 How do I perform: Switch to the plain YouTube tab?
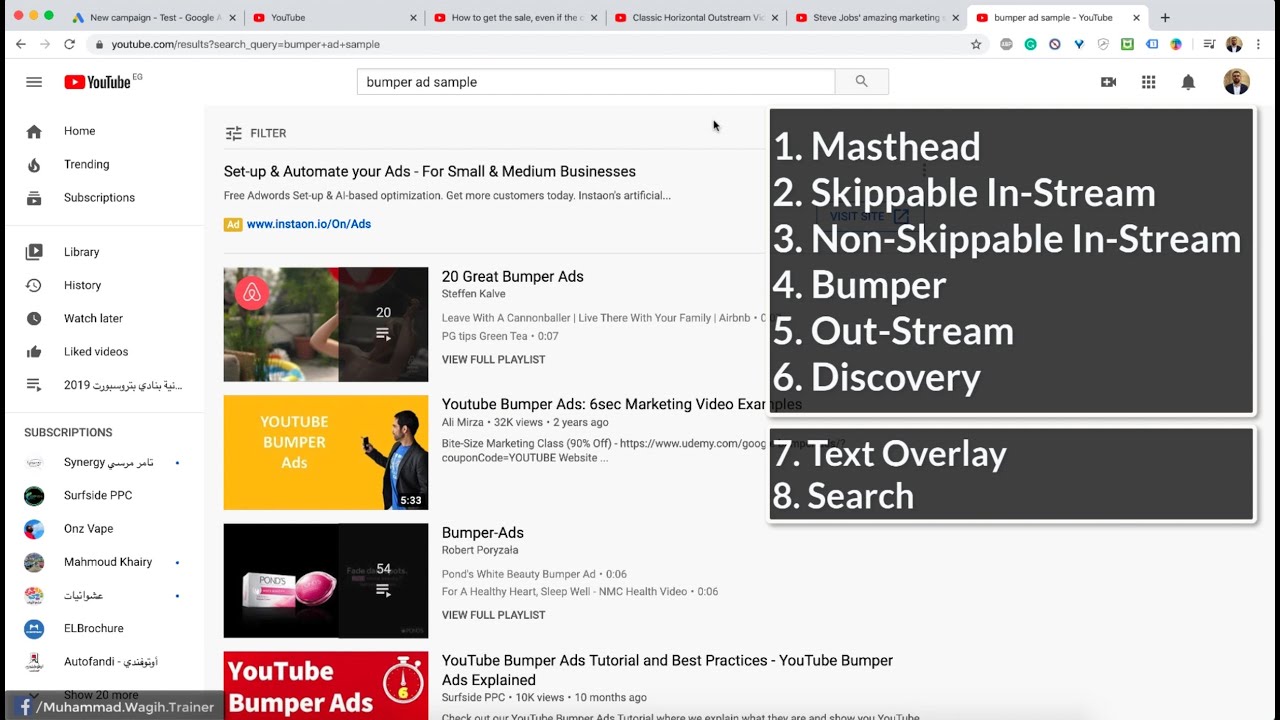pyautogui.click(x=335, y=17)
